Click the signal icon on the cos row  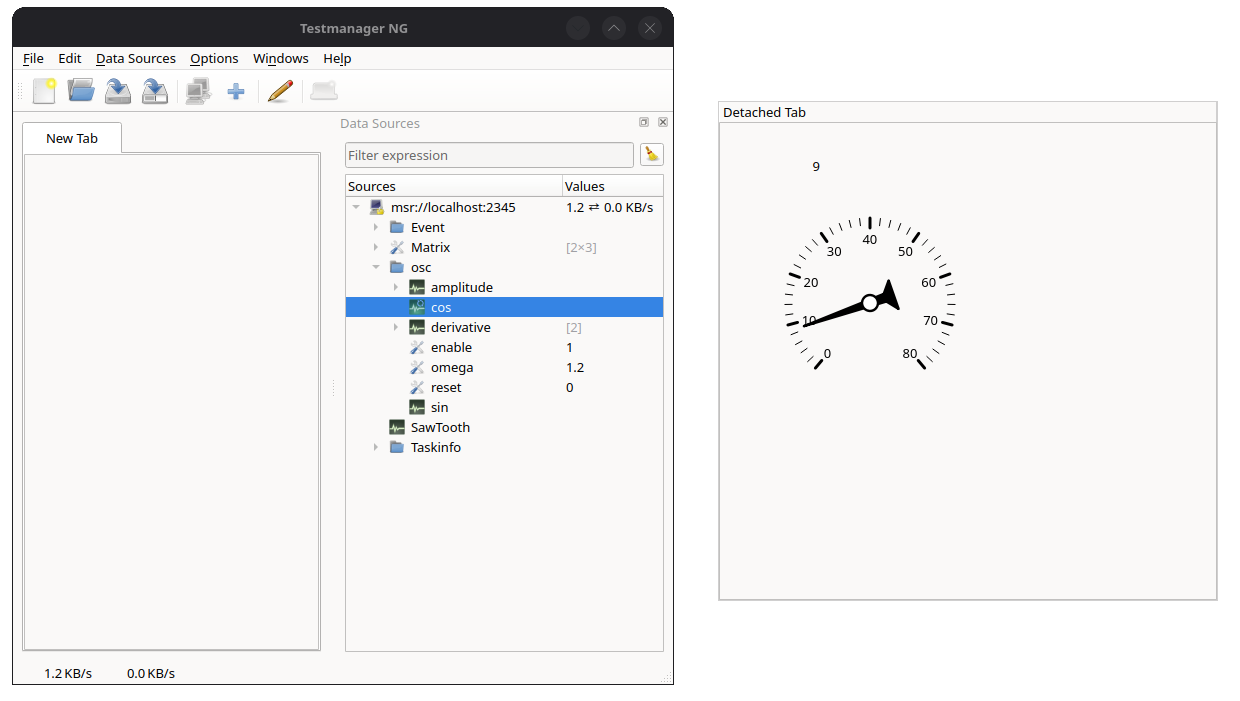417,307
